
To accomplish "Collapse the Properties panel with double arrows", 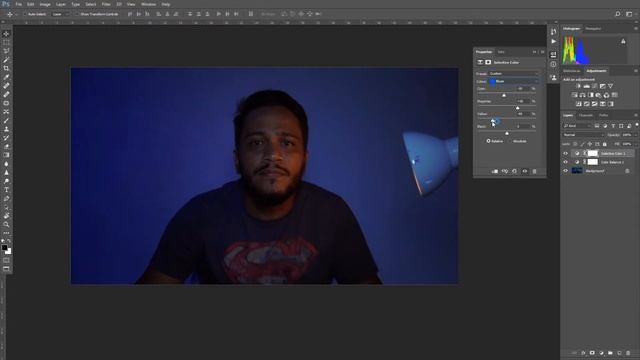I will (534, 52).
